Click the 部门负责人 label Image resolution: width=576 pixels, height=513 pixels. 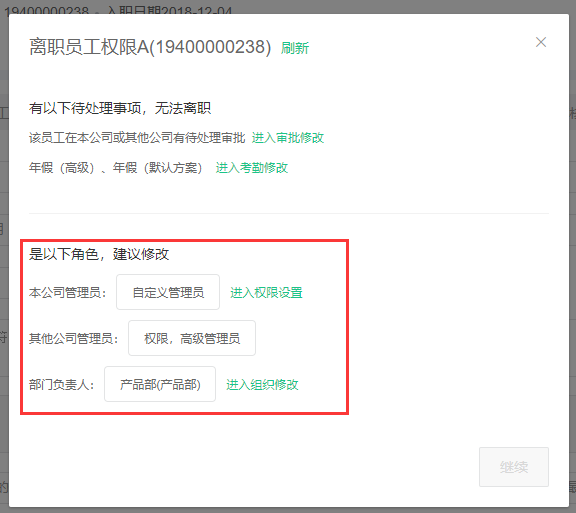pyautogui.click(x=62, y=384)
